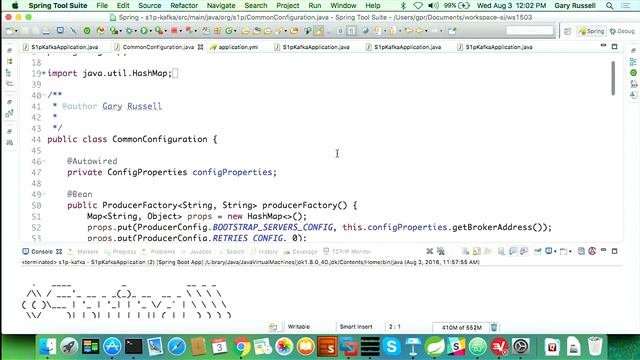Switch to the Spring perspective
The width and height of the screenshot is (640, 360).
coord(591,31)
